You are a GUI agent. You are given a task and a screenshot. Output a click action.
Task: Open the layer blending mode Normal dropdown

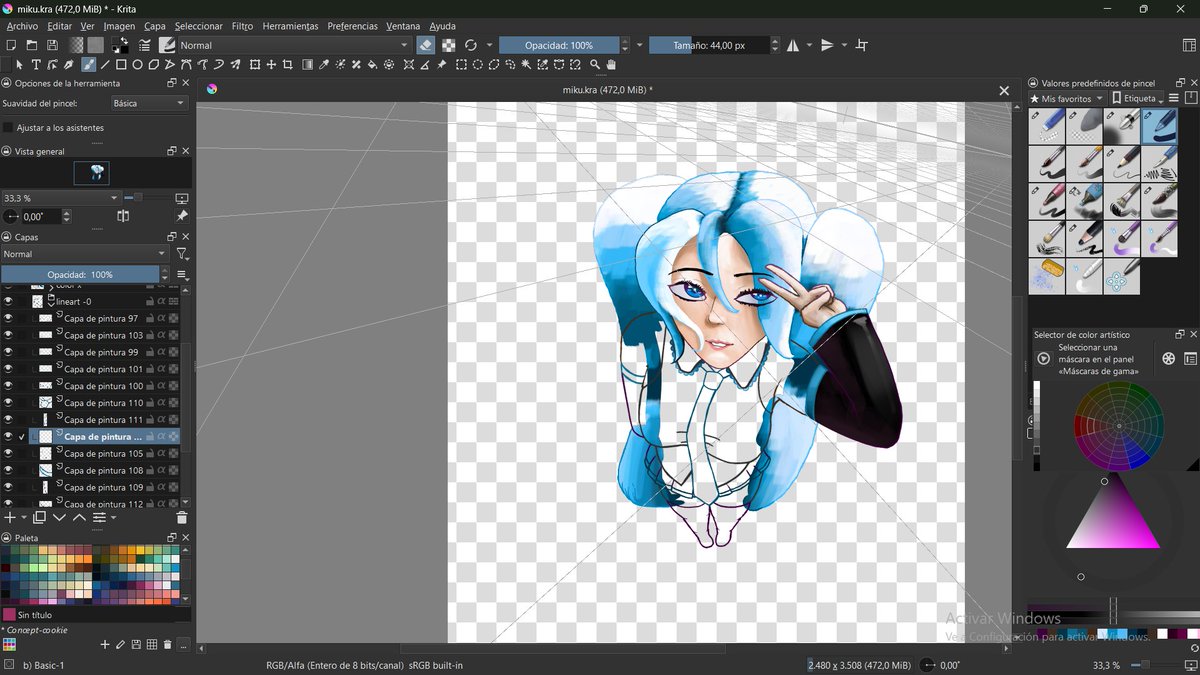[x=84, y=254]
